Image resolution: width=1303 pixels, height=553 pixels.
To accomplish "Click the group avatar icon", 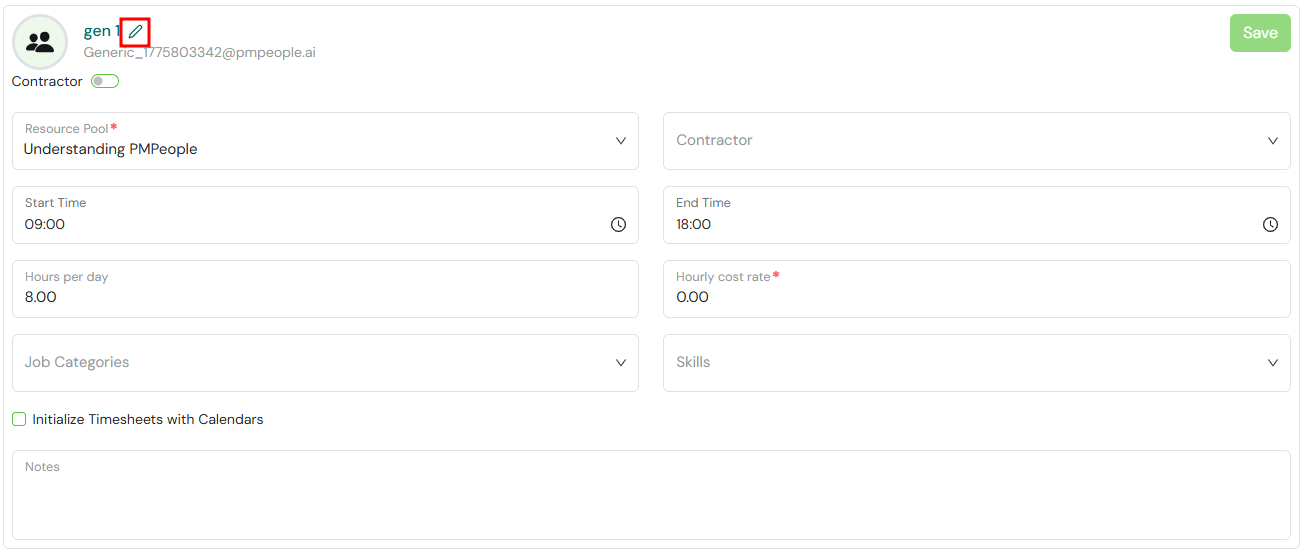I will click(40, 42).
